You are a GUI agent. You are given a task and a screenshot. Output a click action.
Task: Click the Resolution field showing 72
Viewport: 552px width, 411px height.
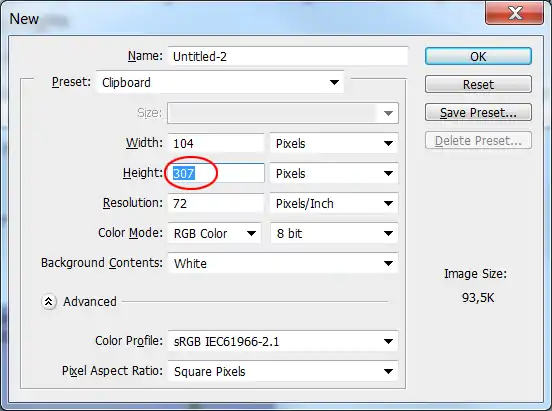[216, 203]
